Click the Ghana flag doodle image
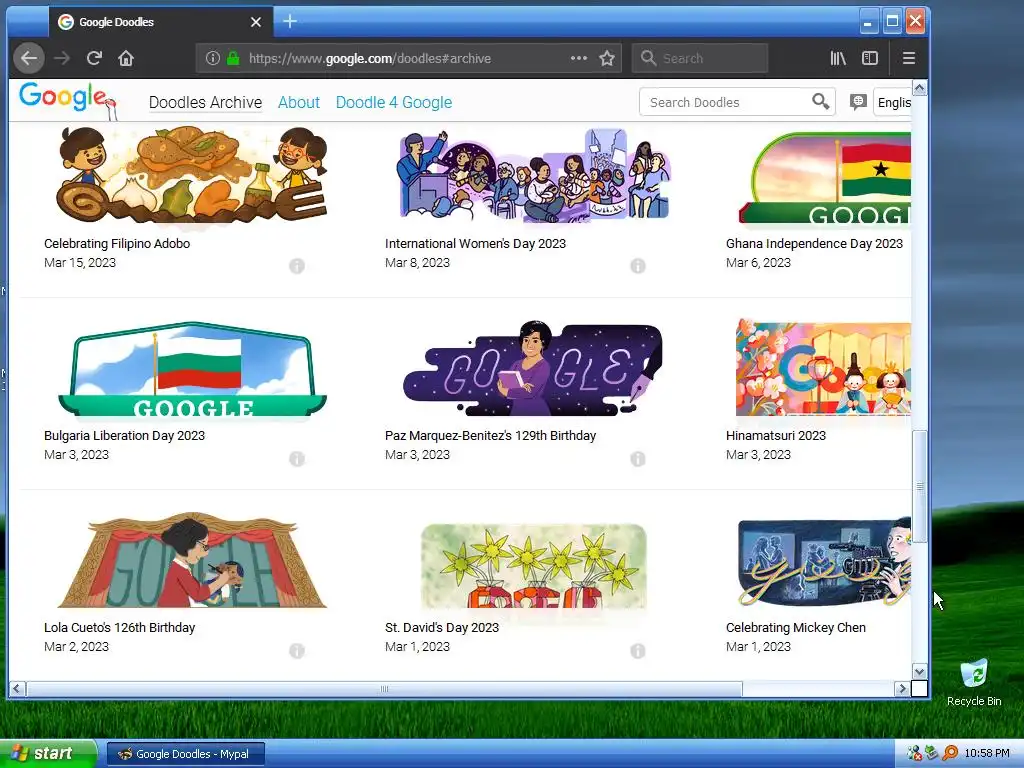 tap(825, 178)
